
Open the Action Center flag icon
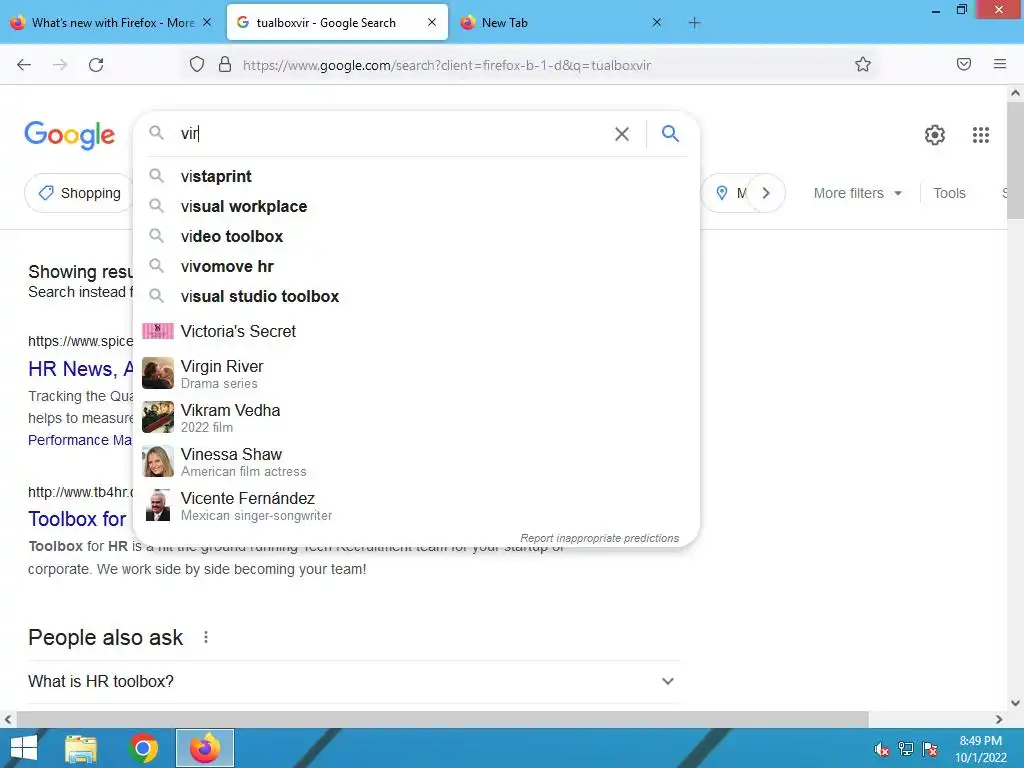coord(930,749)
